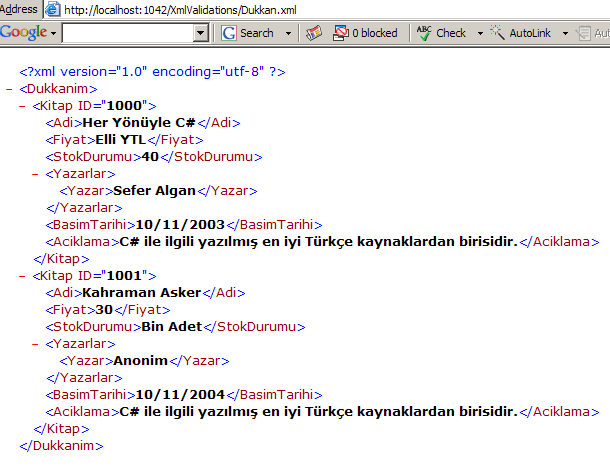Click the Google Search button icon

tap(229, 33)
